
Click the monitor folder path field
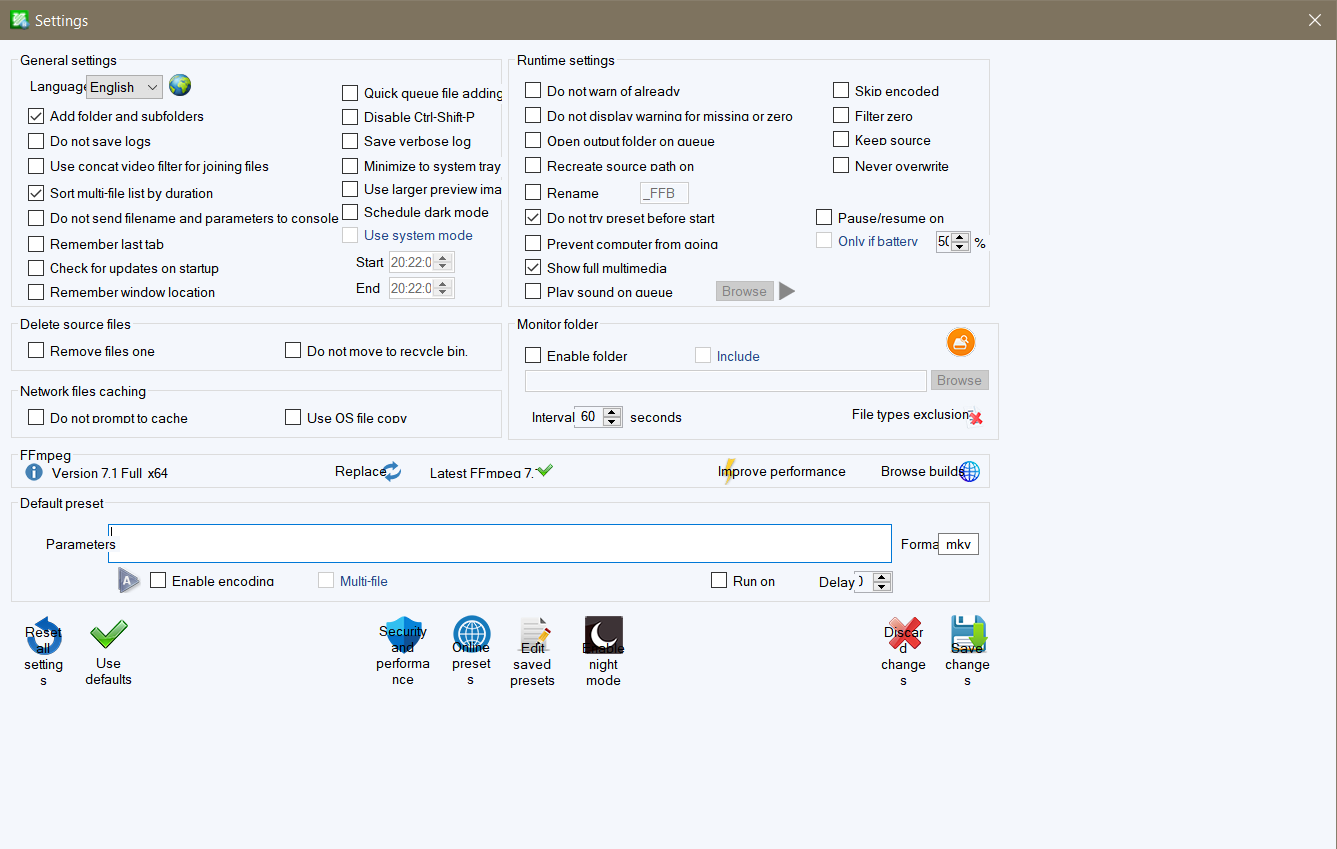pyautogui.click(x=726, y=380)
